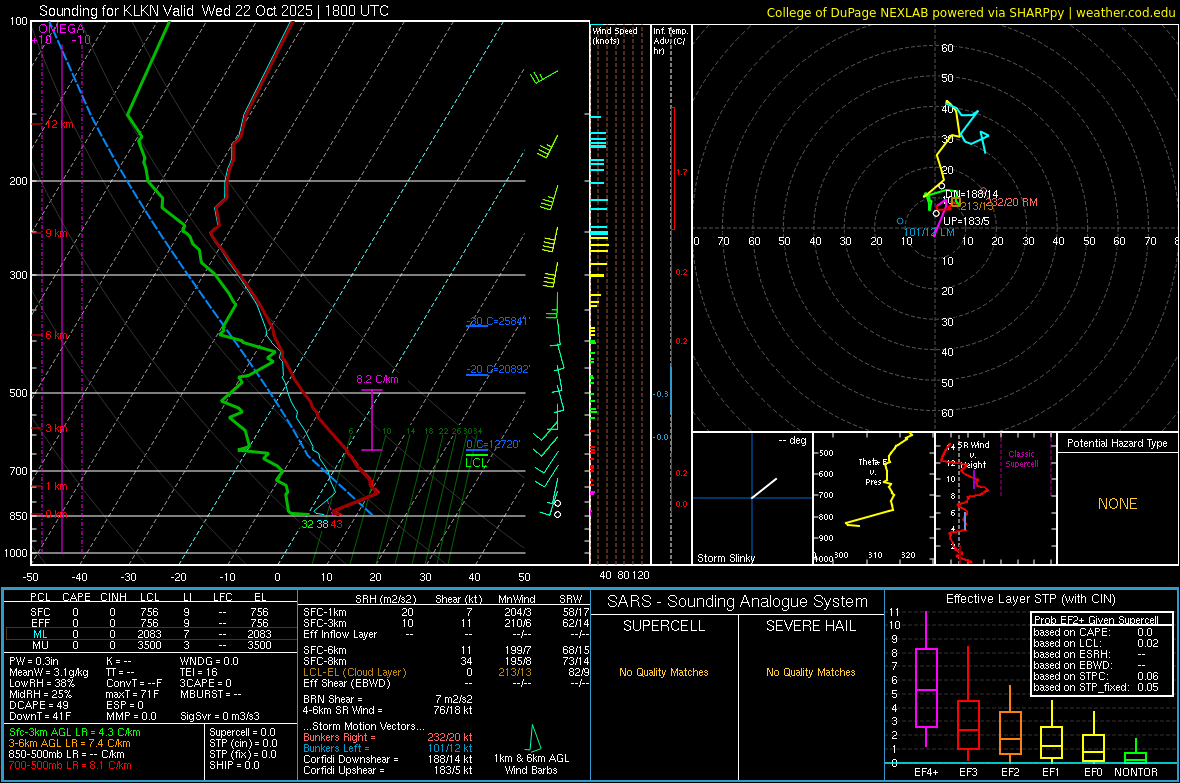The width and height of the screenshot is (1180, 783).
Task: Click '700-500mb LR = 8.1 C/km'
Action: [x=69, y=765]
